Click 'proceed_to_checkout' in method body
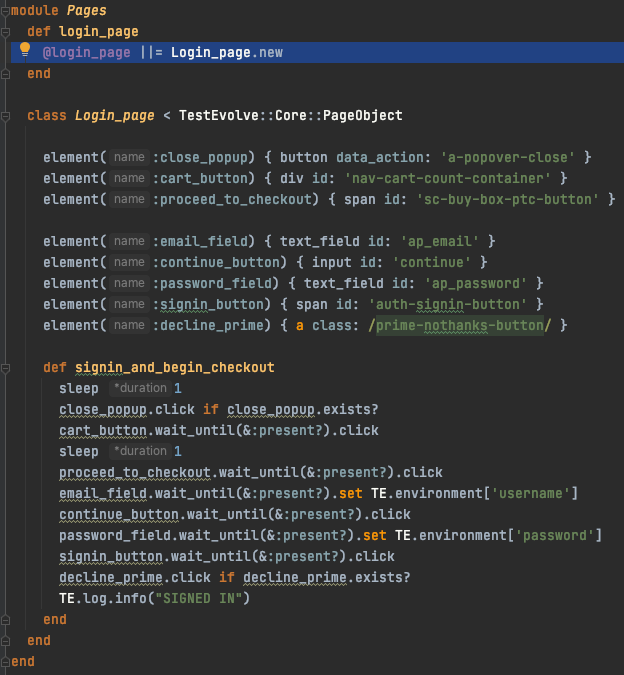 (x=135, y=473)
